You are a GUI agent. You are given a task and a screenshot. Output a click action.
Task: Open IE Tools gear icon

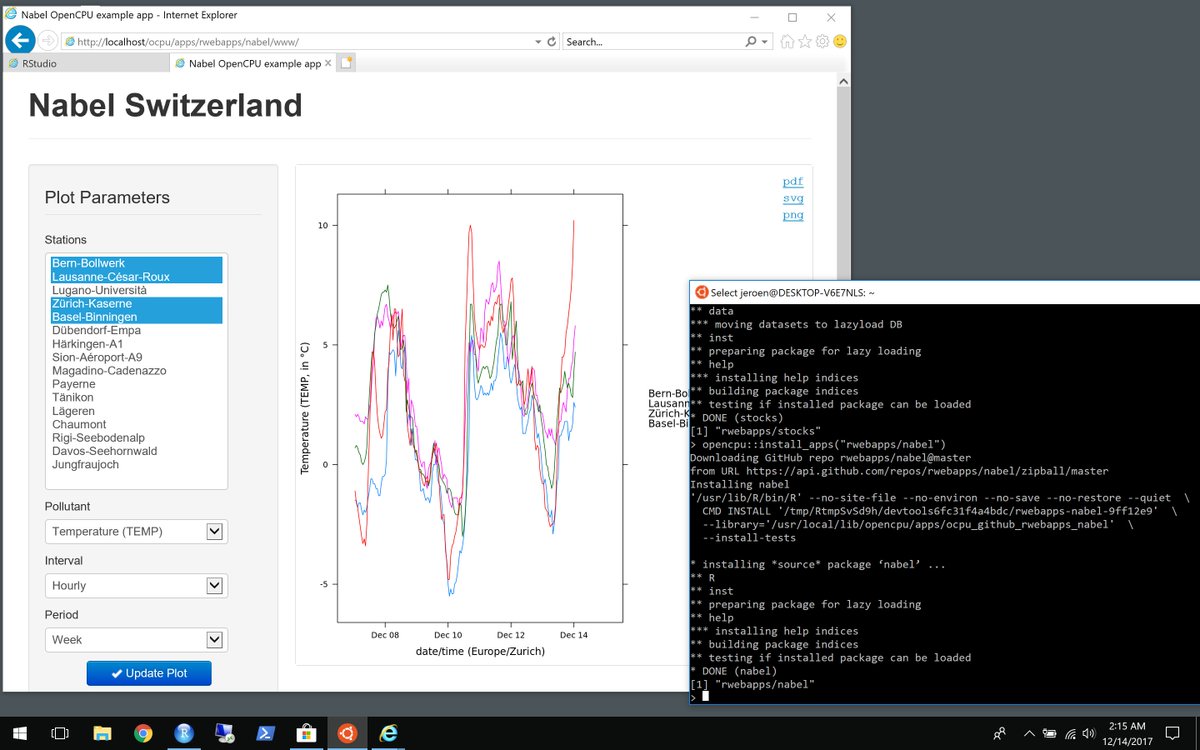click(x=822, y=42)
